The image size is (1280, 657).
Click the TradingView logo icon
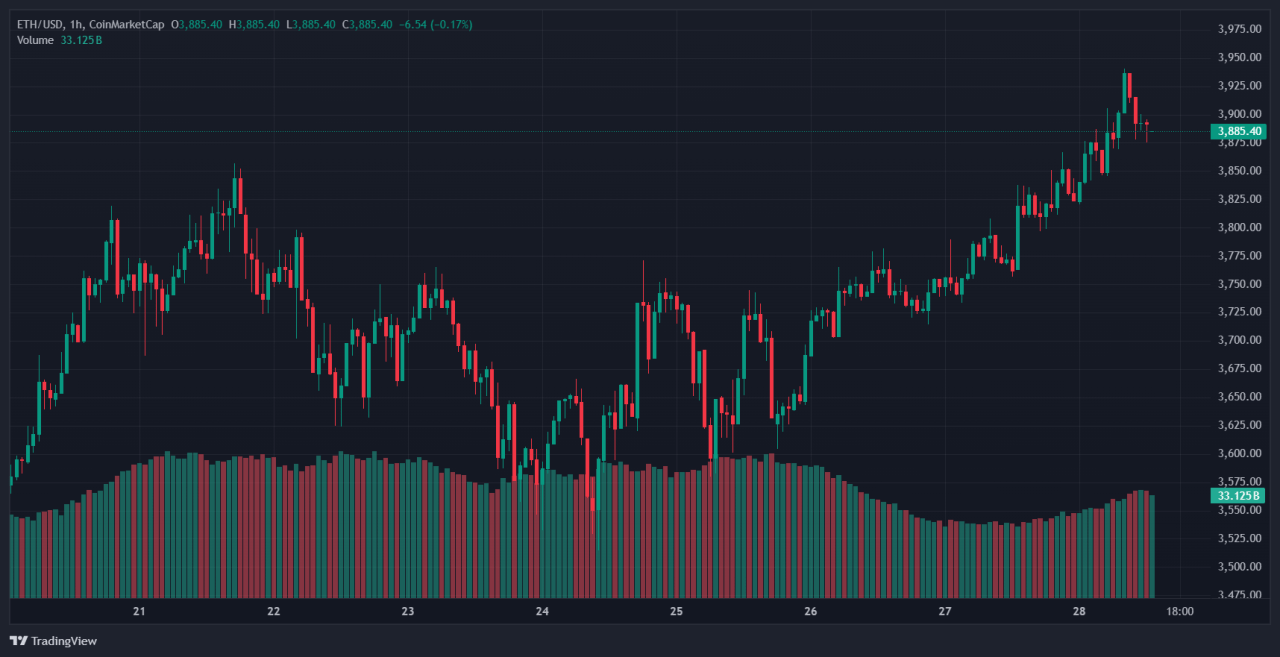[18, 641]
